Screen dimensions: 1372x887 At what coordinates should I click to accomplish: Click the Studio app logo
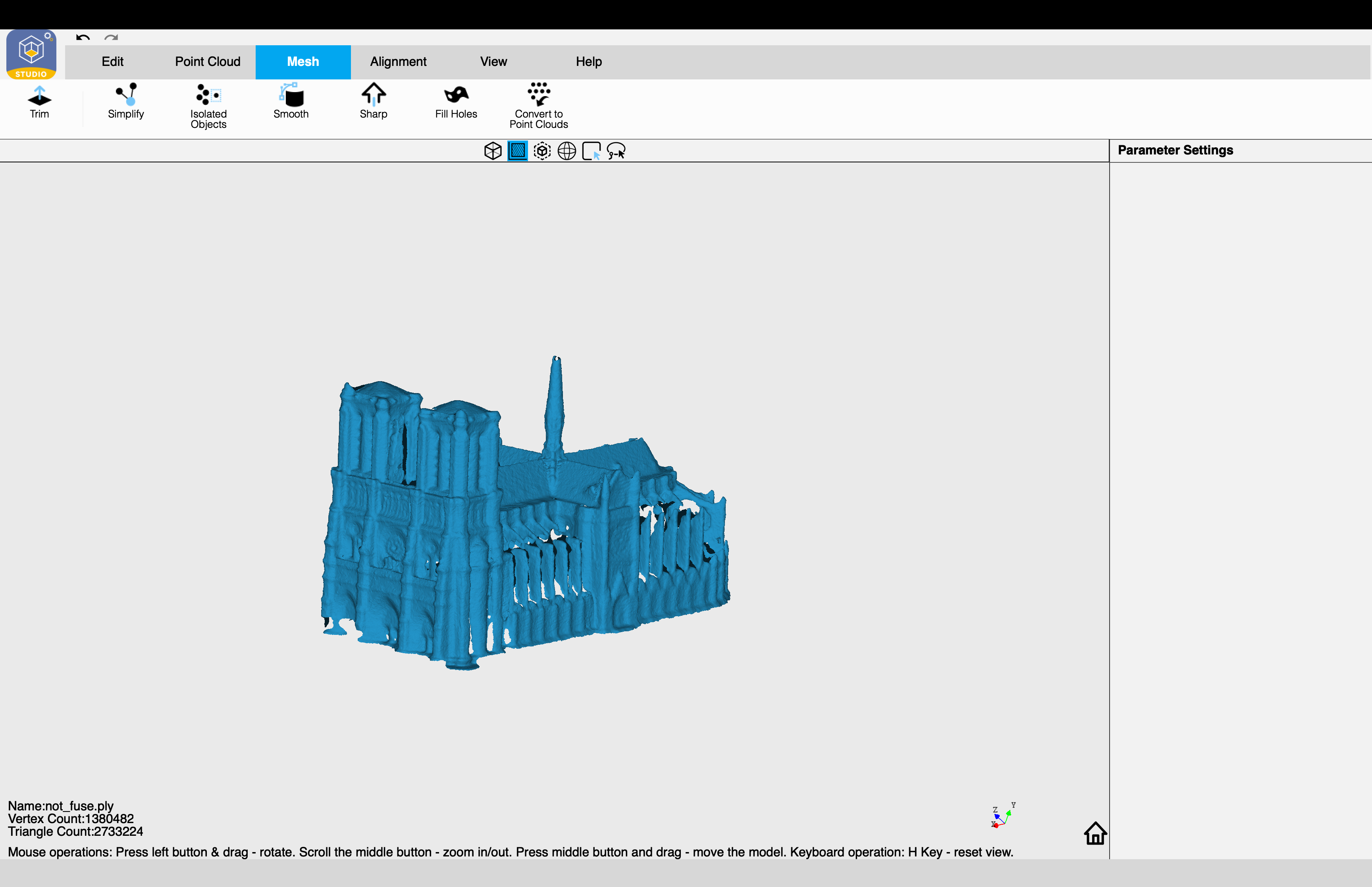coord(32,54)
